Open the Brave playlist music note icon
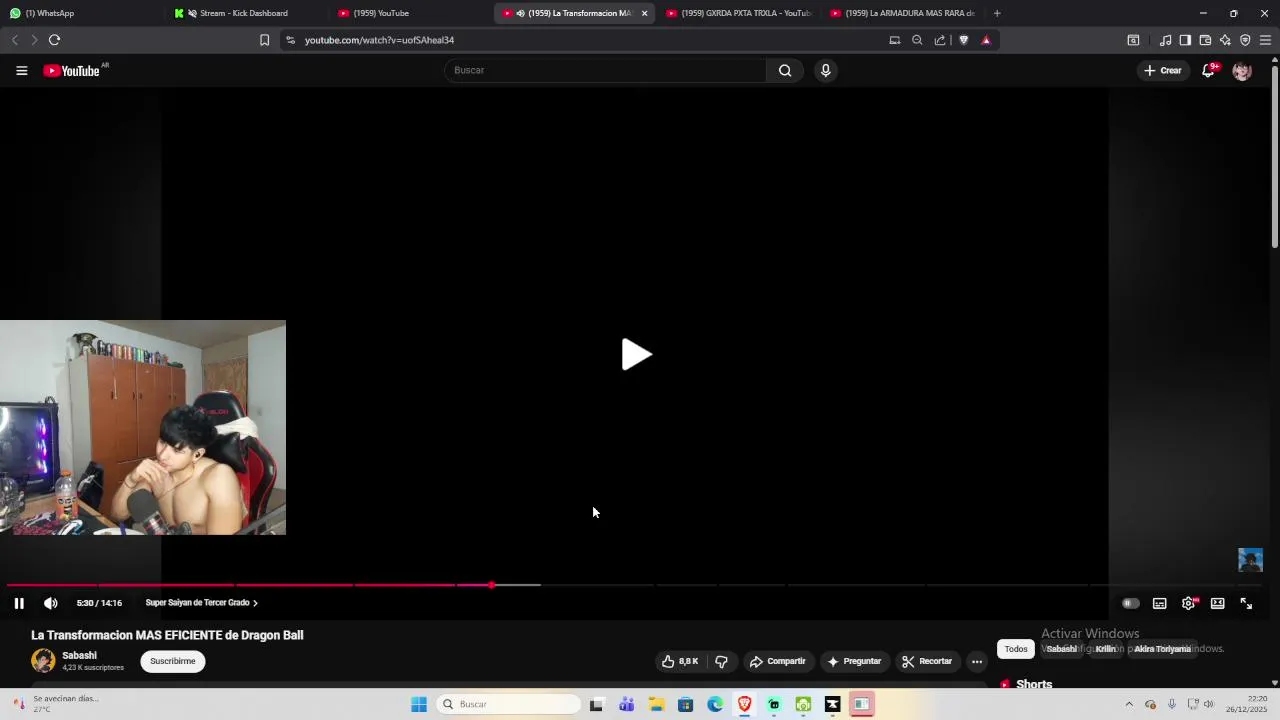 pyautogui.click(x=1165, y=40)
